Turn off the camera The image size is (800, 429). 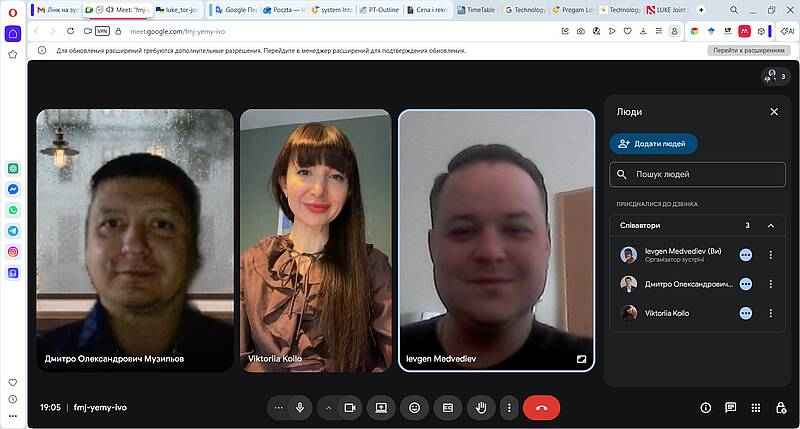point(350,408)
